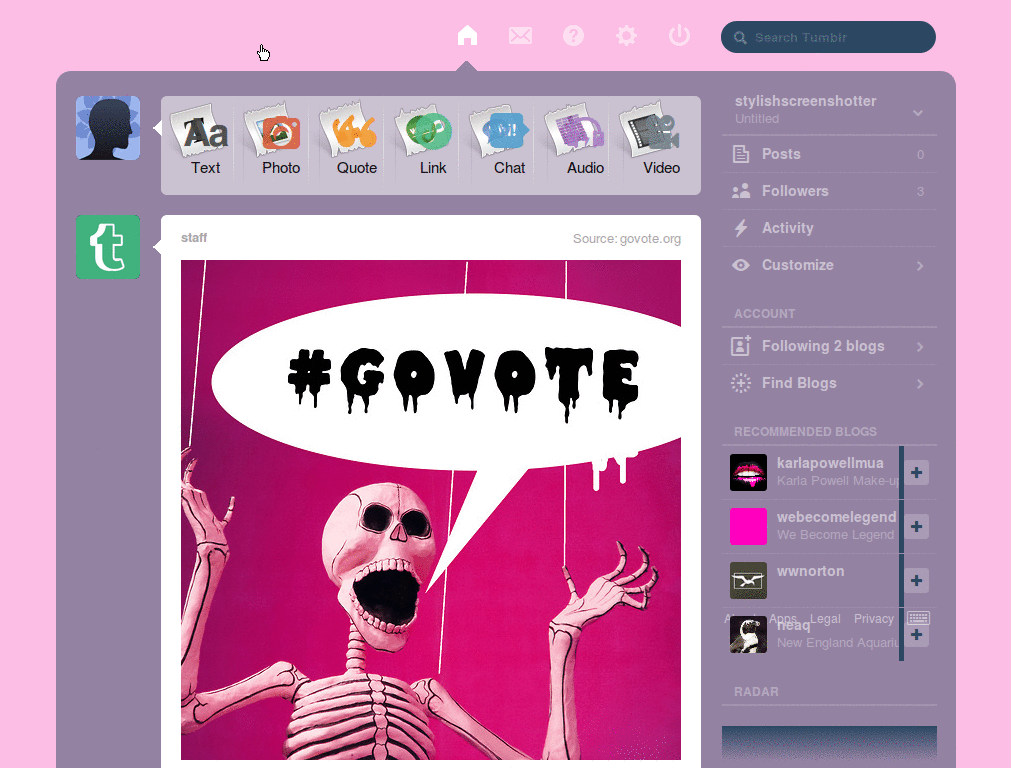
Task: Open the neaq blog link
Action: 793,626
